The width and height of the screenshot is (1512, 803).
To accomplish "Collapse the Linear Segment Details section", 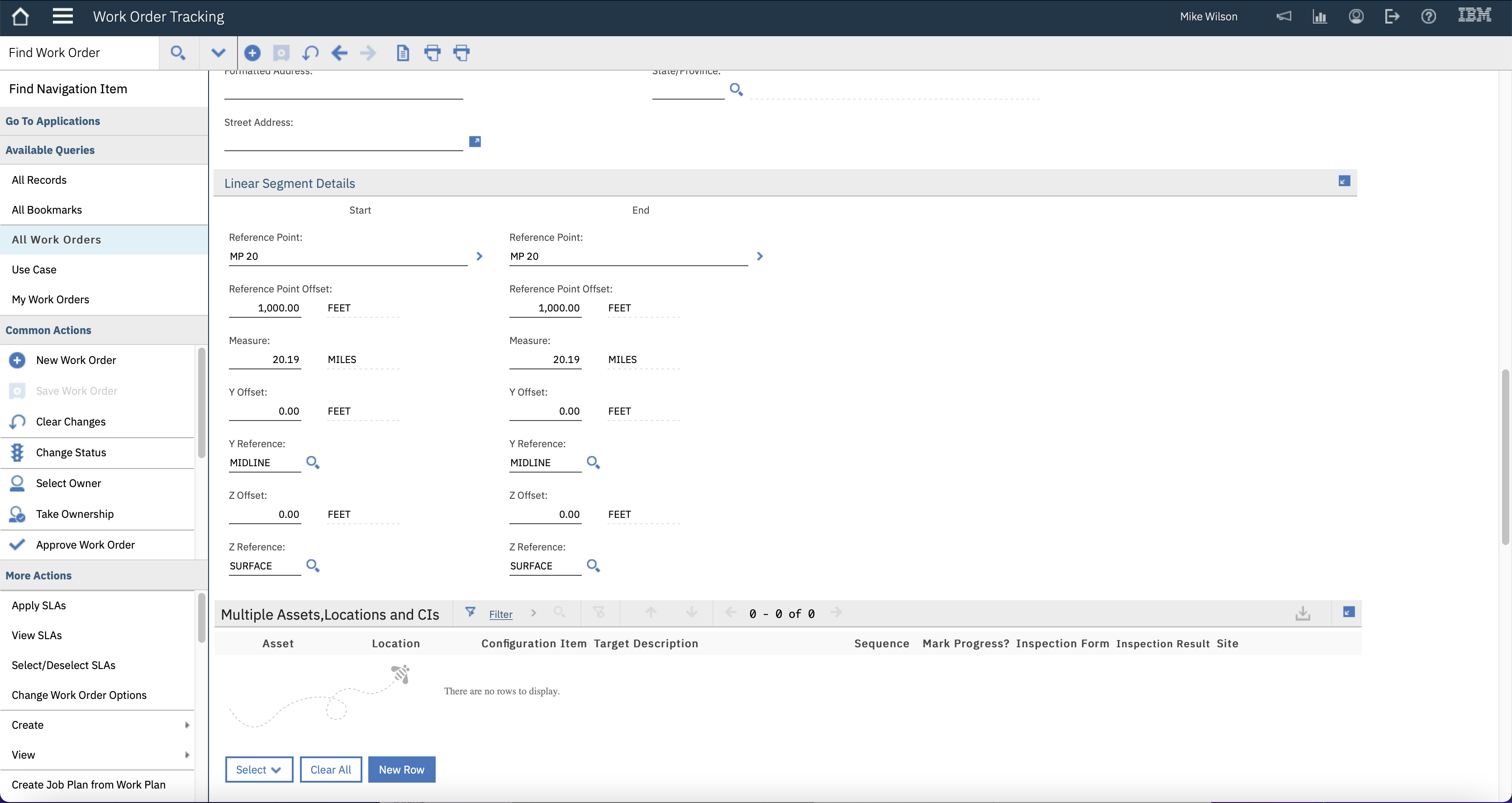I will point(1344,181).
